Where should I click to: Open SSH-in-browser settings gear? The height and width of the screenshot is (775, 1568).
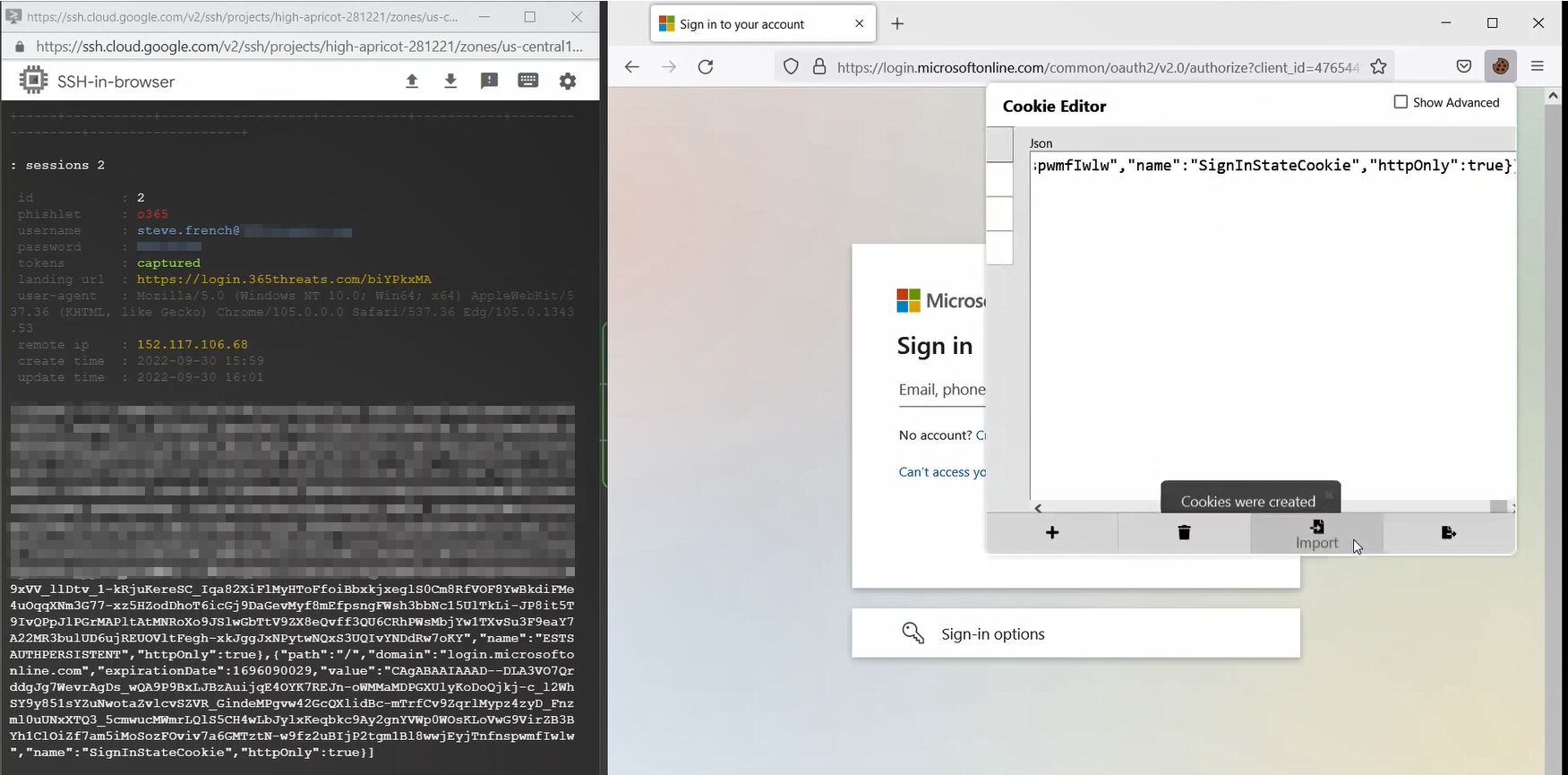(568, 82)
